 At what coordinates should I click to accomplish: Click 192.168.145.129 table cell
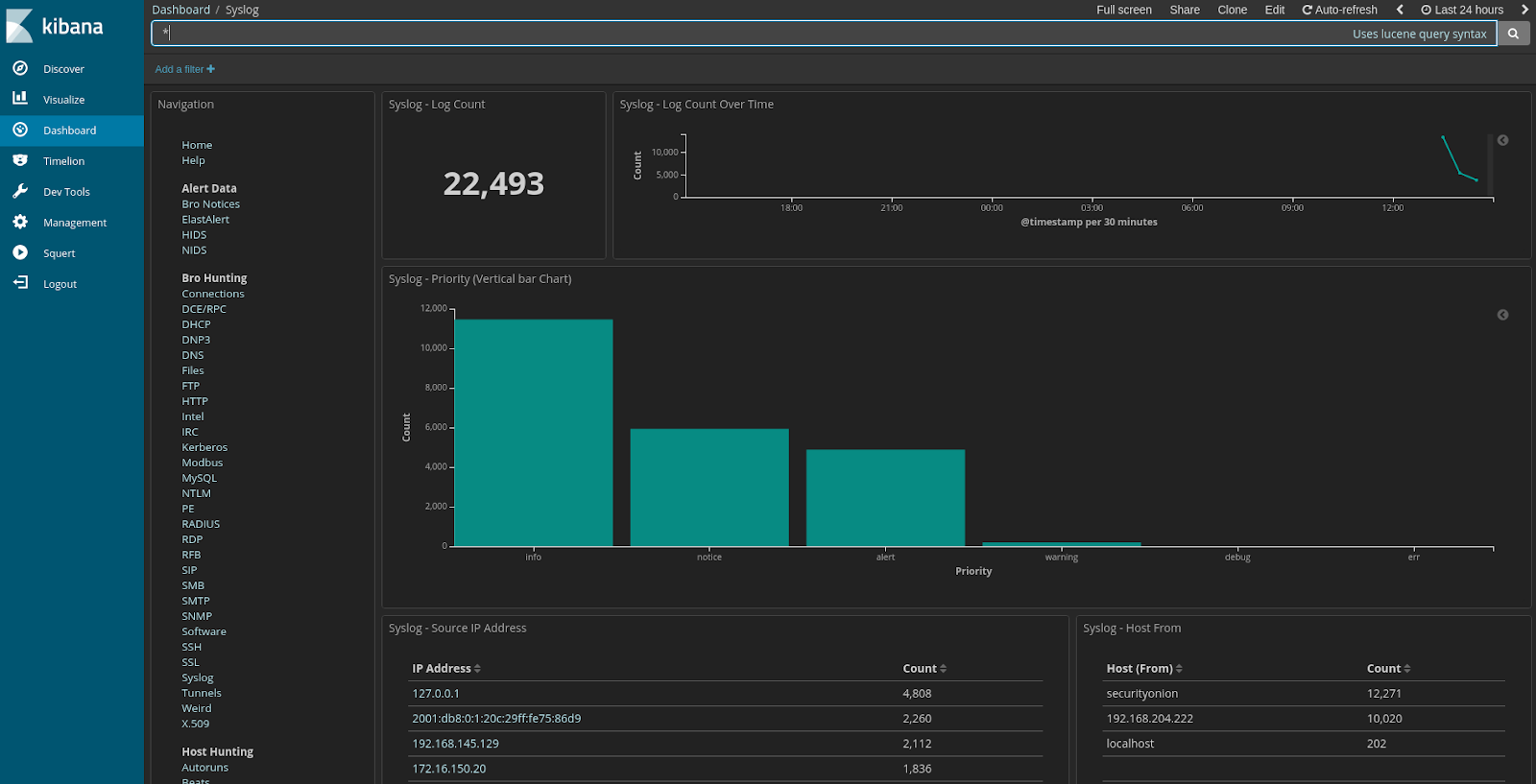(455, 744)
